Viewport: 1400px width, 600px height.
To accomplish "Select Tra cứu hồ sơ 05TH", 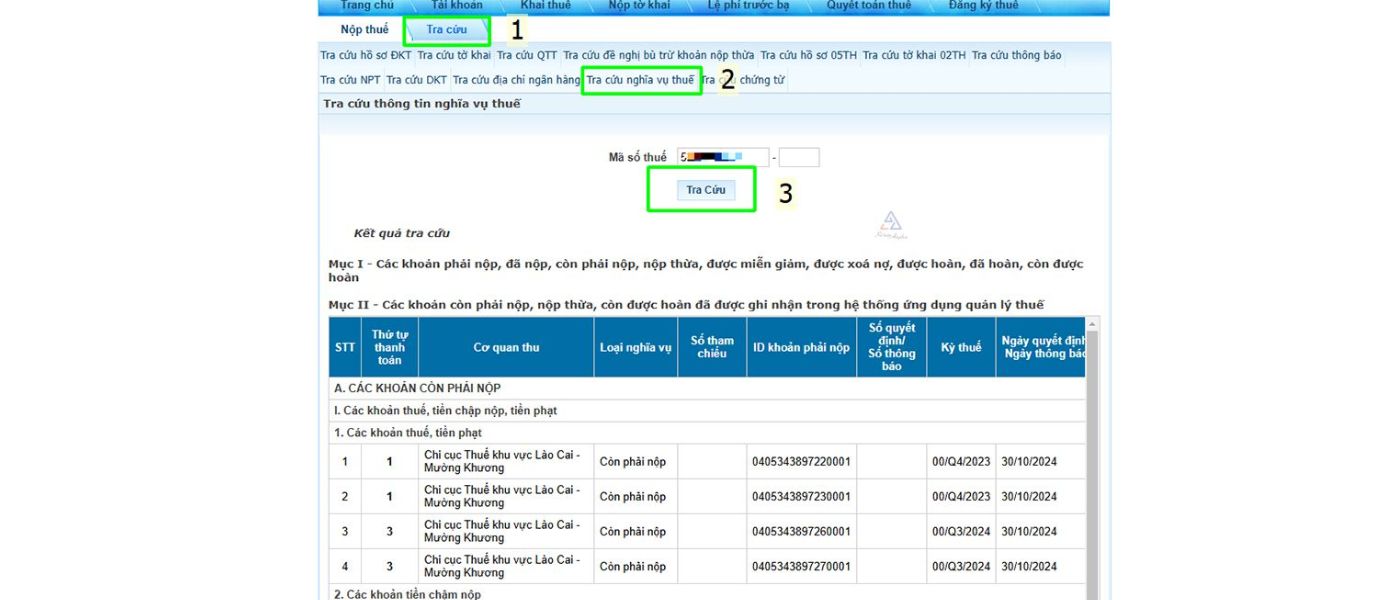I will click(x=808, y=55).
